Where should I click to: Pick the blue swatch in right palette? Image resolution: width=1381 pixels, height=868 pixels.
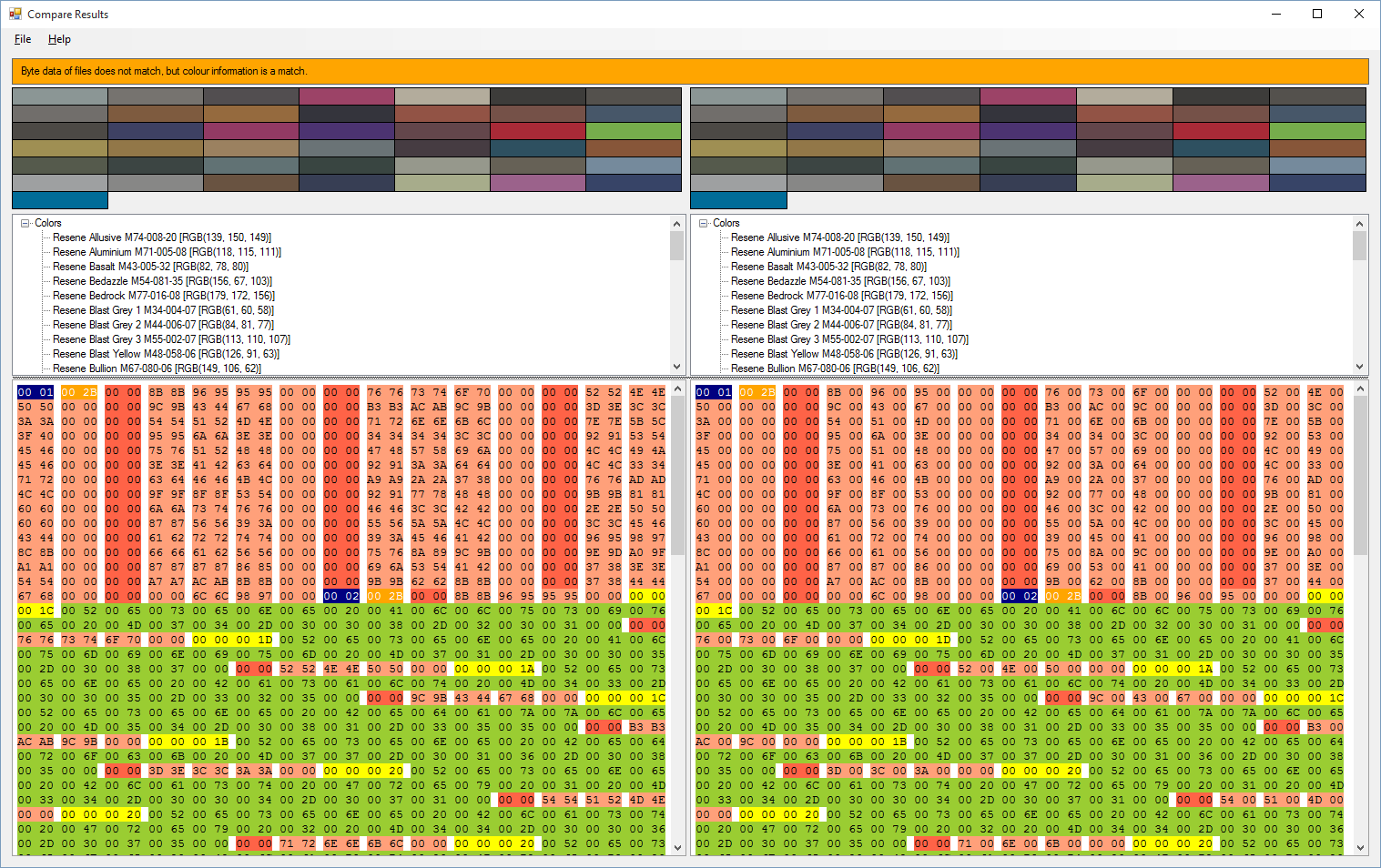[x=738, y=200]
